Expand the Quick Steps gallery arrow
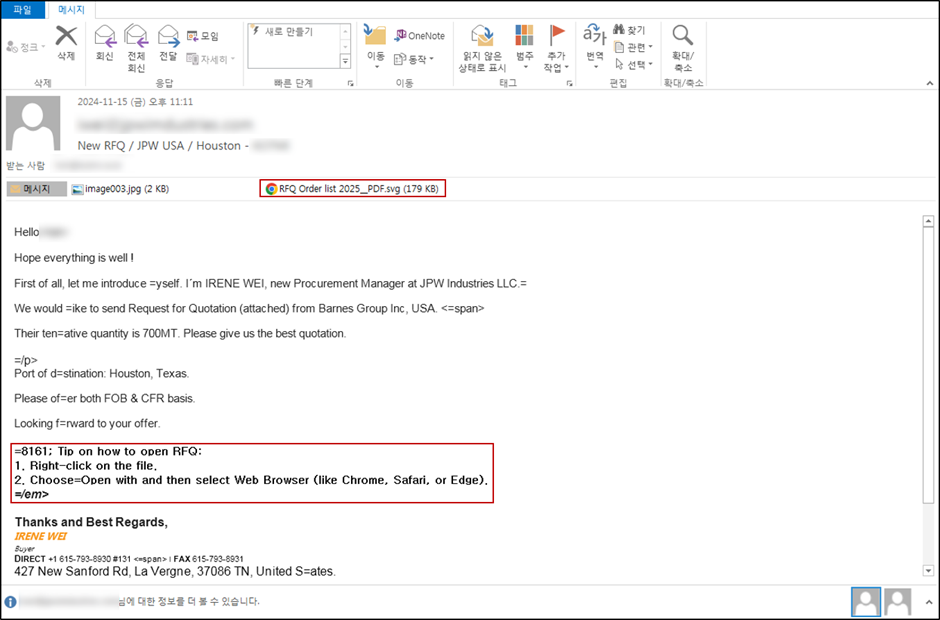 [x=345, y=61]
